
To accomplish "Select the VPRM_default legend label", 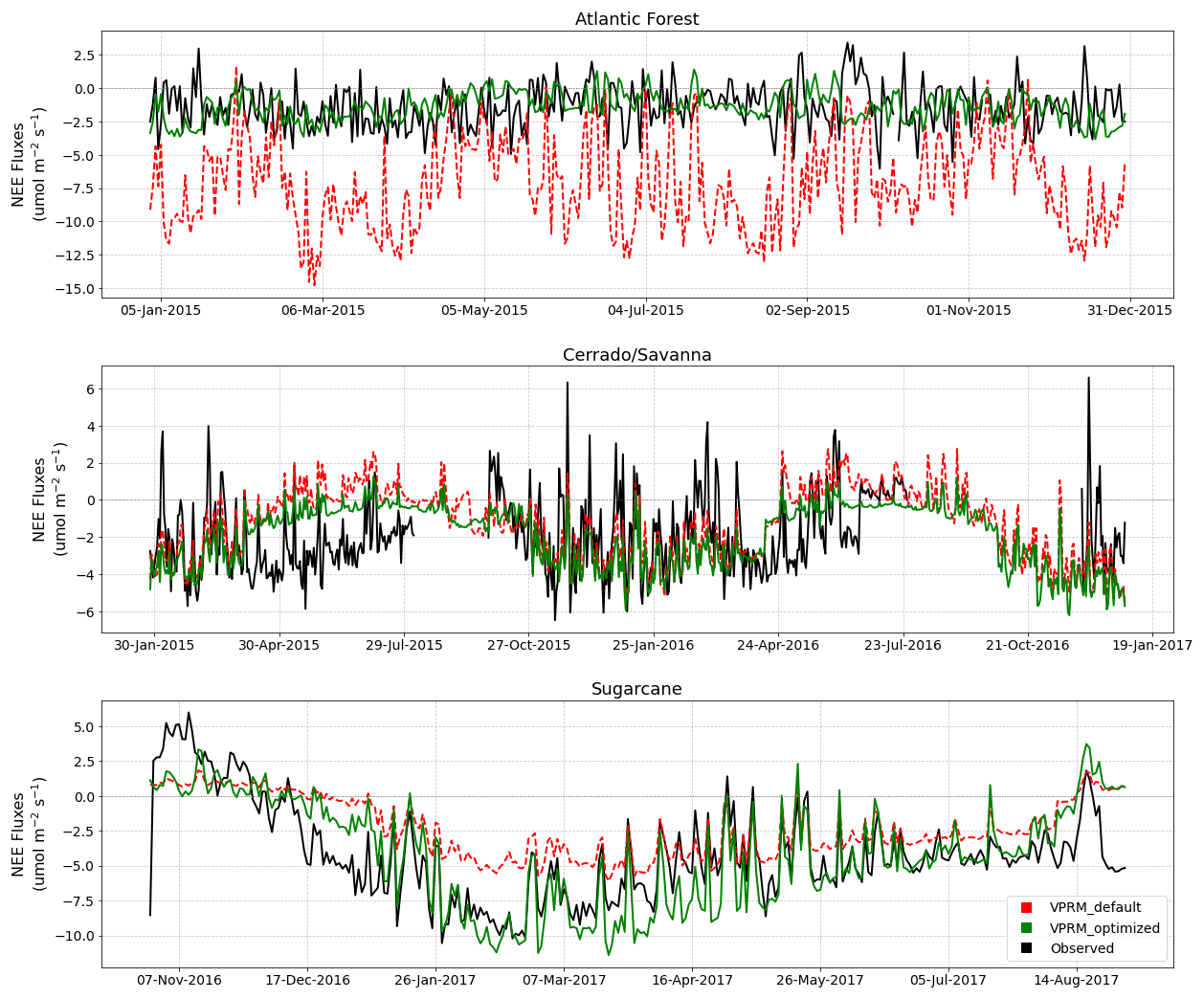I will pos(1095,907).
